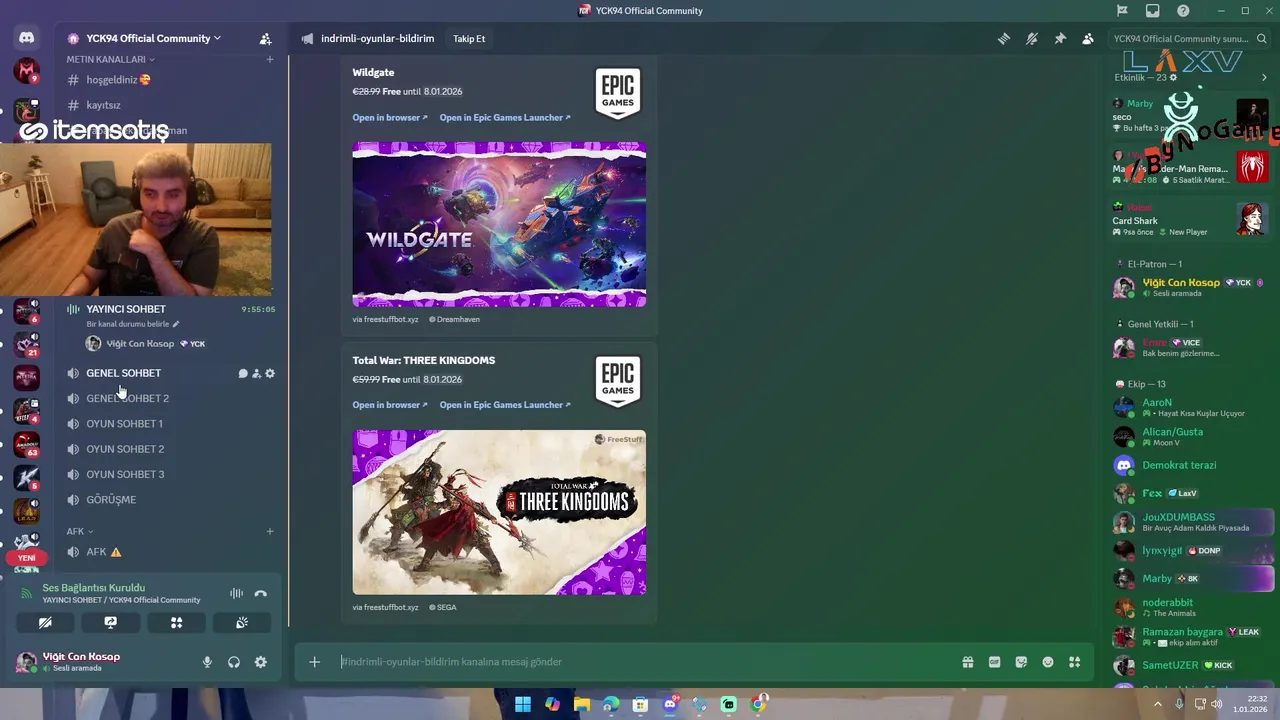Screen dimensions: 1280x720
Task: Open in browser link for Three Kingdoms
Action: click(x=390, y=405)
